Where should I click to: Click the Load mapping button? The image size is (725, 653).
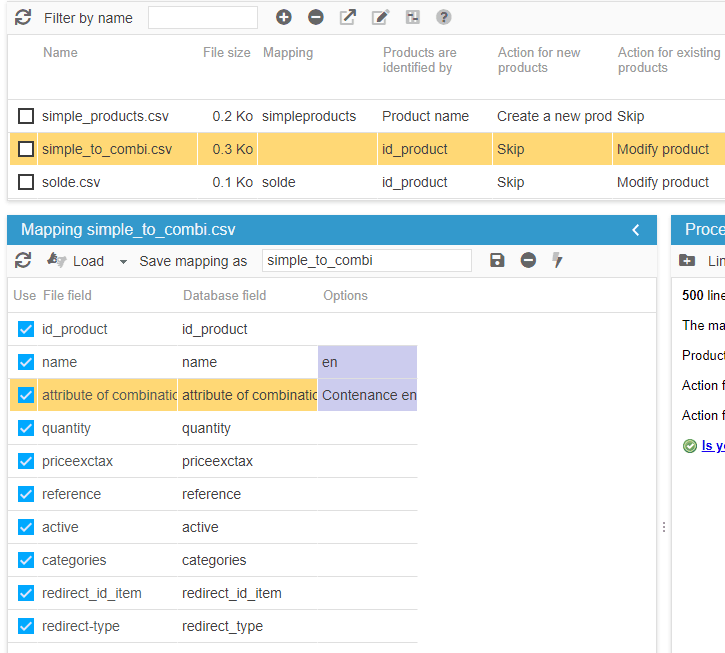tap(76, 261)
